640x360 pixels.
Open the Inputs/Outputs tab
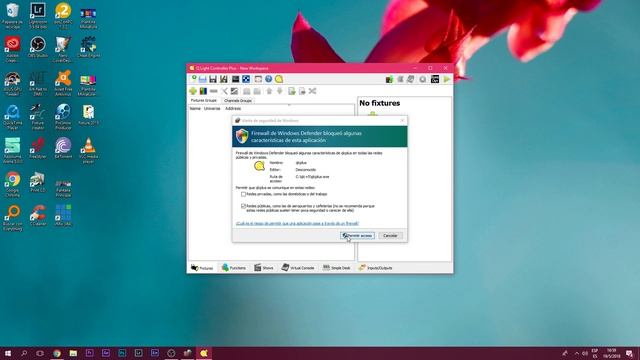376,268
